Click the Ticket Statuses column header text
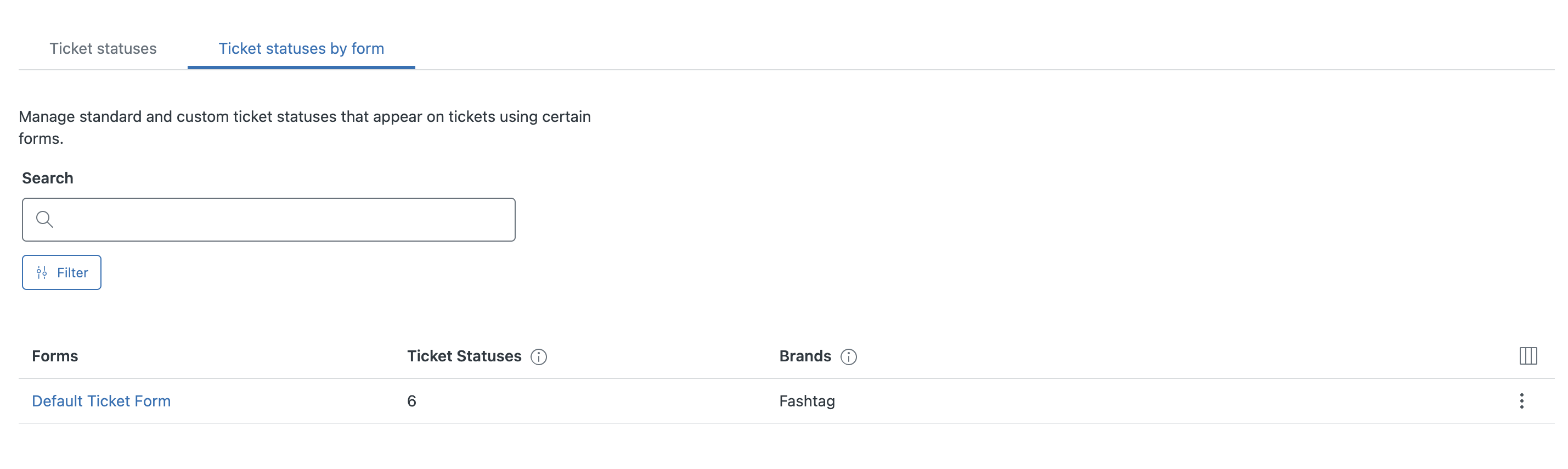 [x=464, y=356]
